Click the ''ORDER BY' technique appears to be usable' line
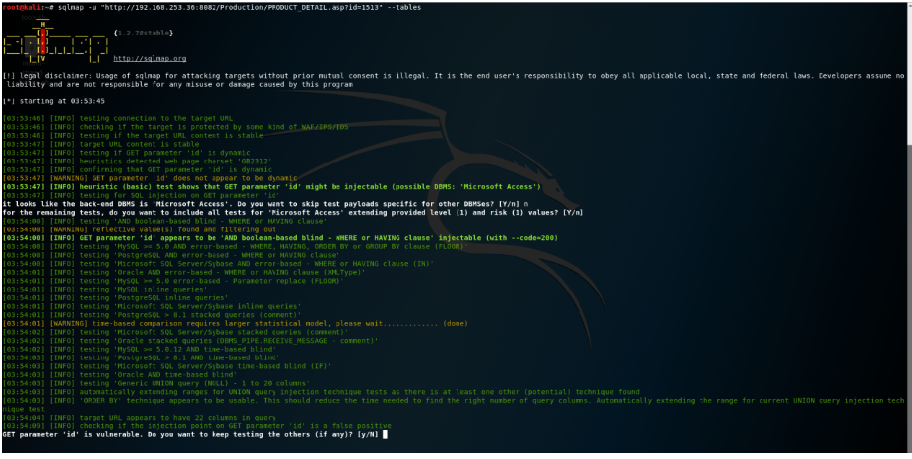The height and width of the screenshot is (459, 912). (453, 405)
